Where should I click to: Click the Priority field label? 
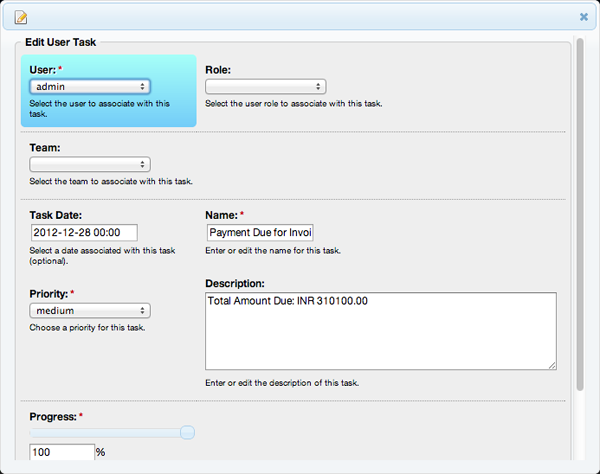[49, 293]
